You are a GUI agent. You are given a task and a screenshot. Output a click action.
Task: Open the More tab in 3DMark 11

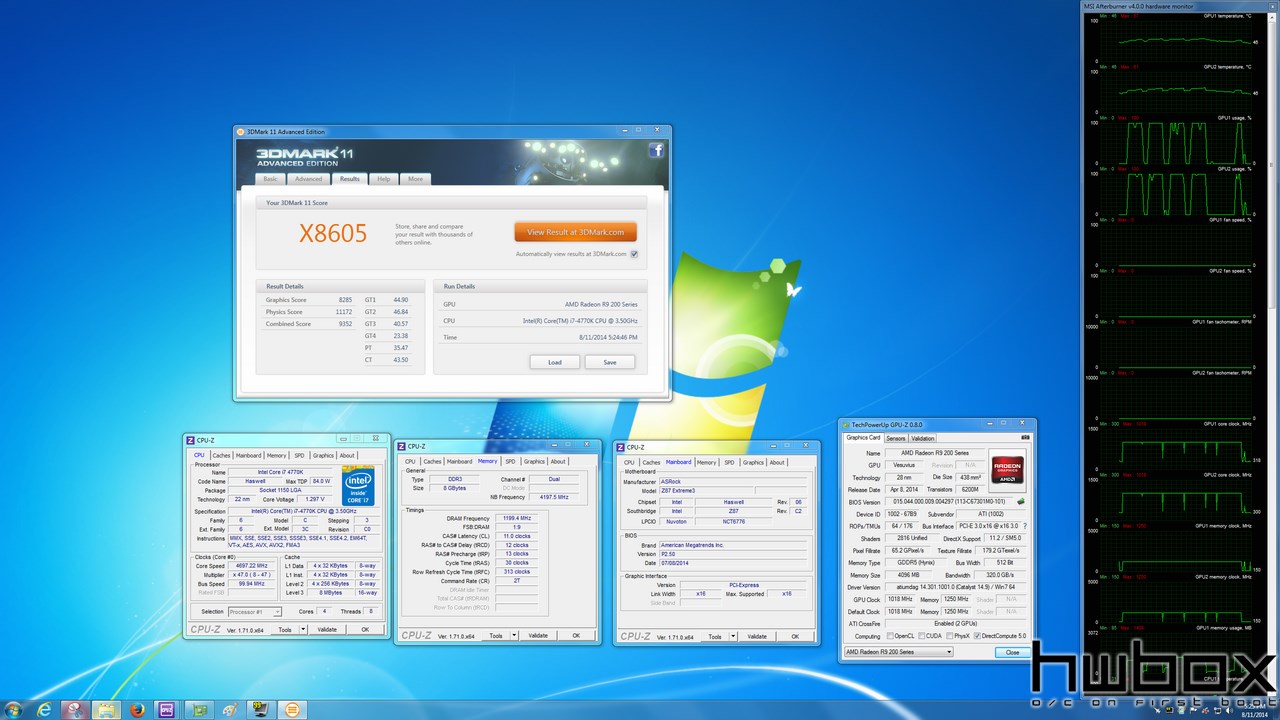[x=415, y=179]
